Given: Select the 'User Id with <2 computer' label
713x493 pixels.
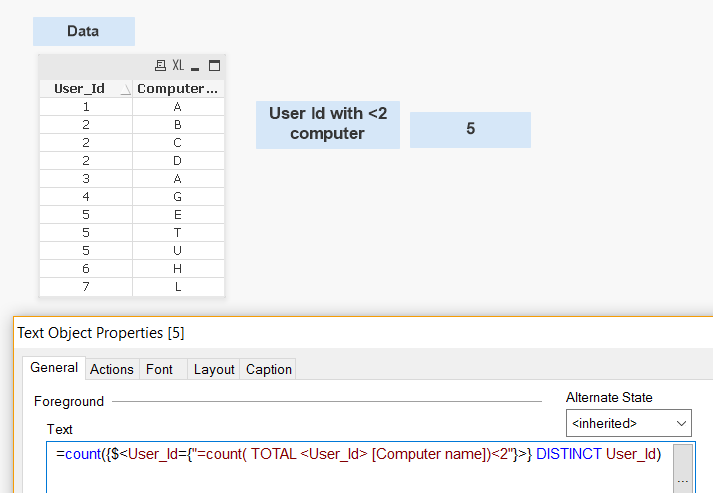Looking at the screenshot, I should [x=328, y=124].
